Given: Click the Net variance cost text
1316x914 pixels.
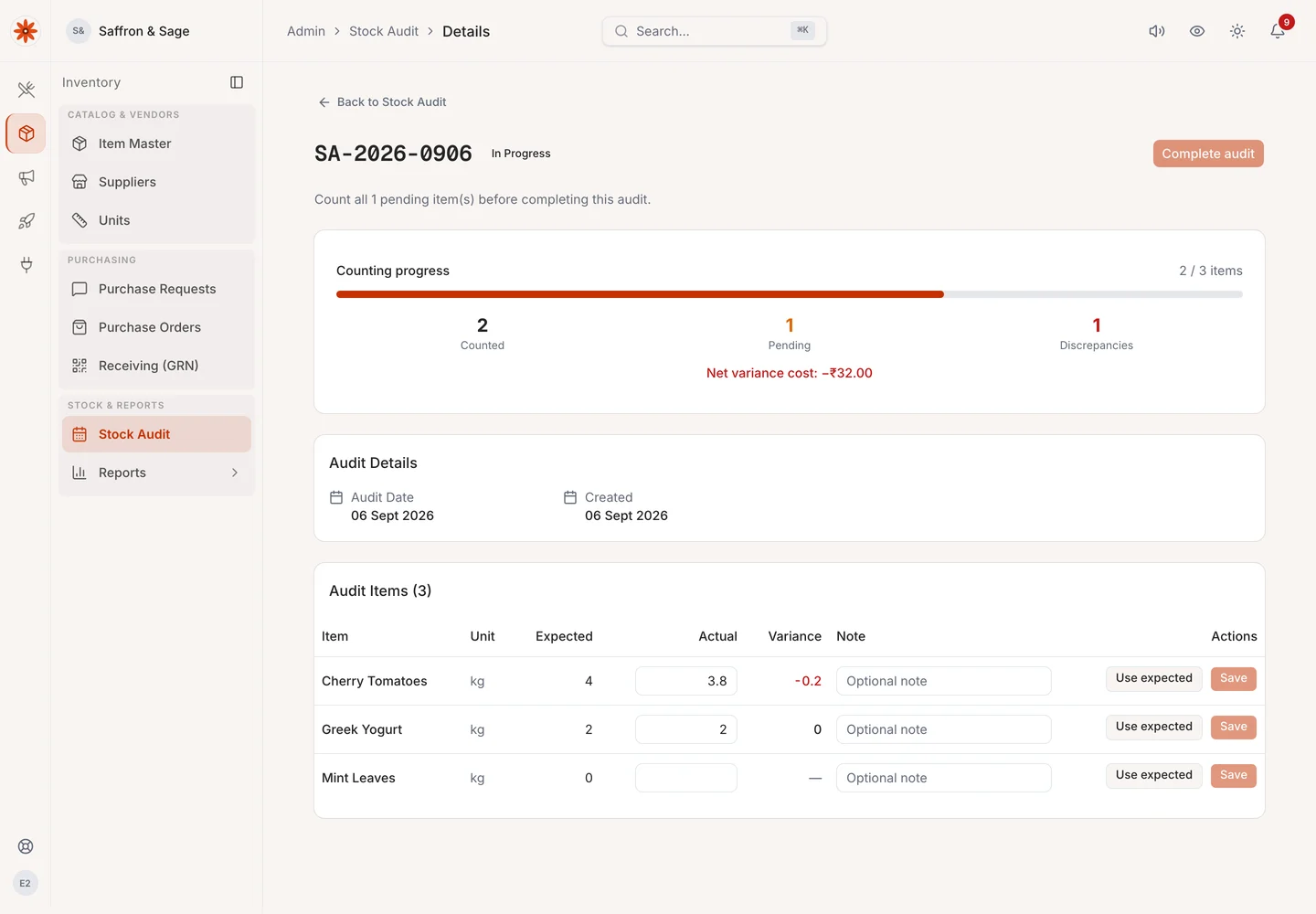Looking at the screenshot, I should 790,373.
